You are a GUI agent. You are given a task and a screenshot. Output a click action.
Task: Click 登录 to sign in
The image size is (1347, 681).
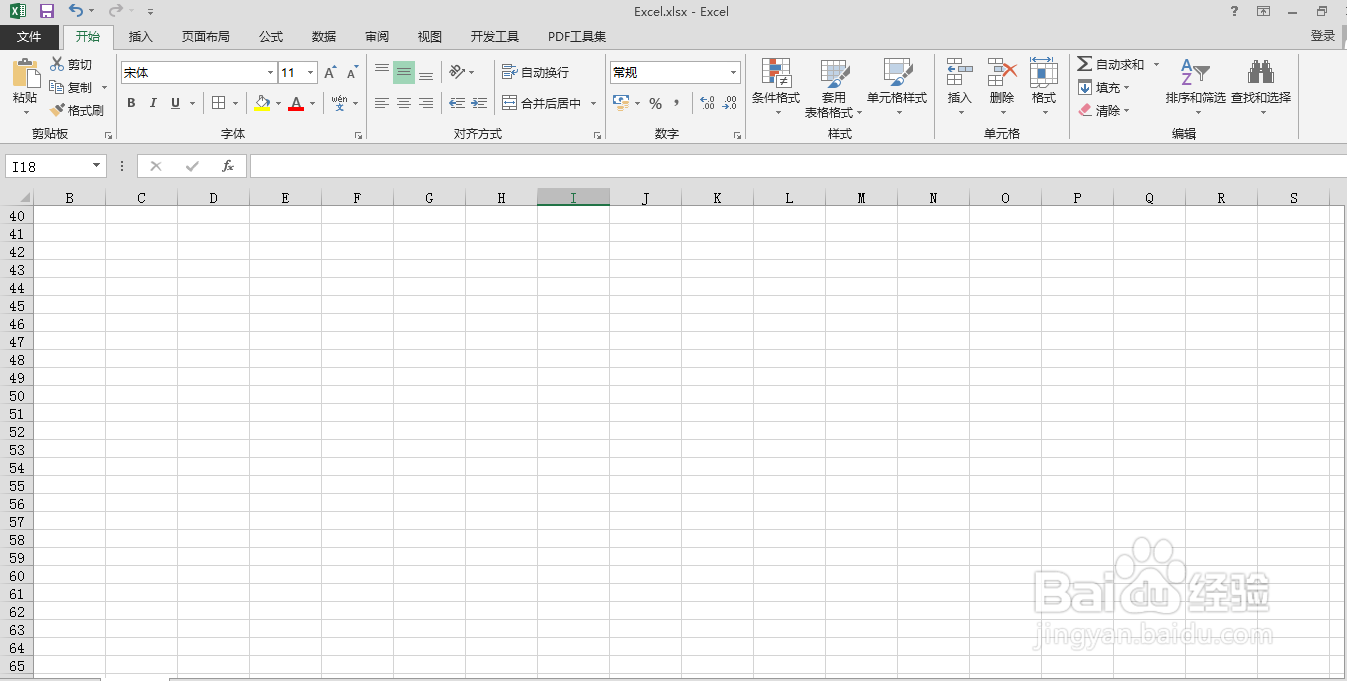1322,36
